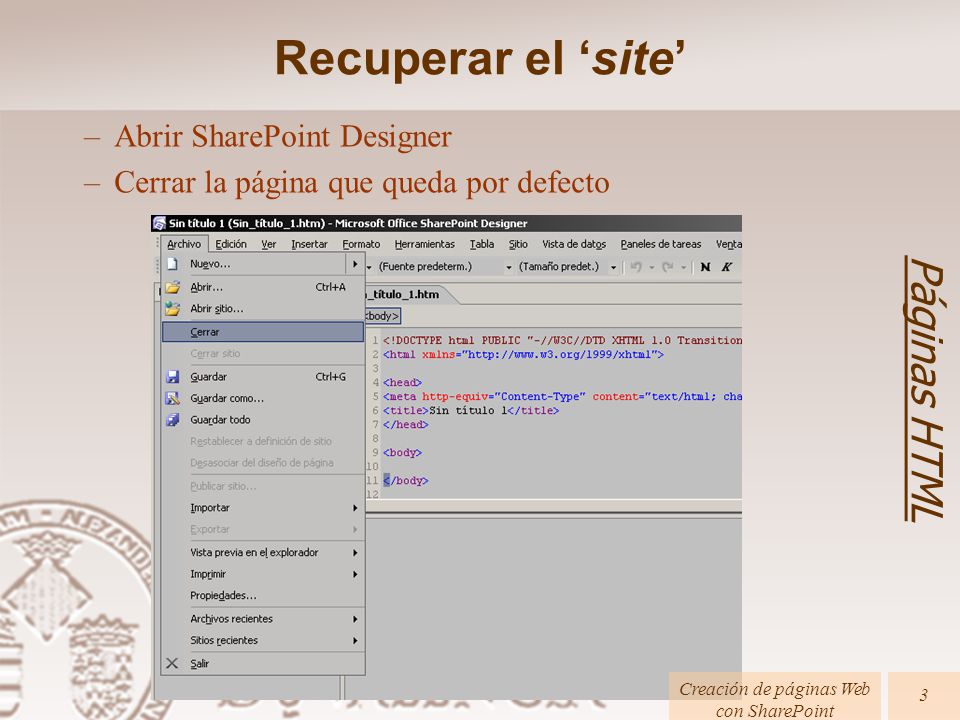Click SharePoint Designer title bar icon
960x720 pixels.
point(159,223)
